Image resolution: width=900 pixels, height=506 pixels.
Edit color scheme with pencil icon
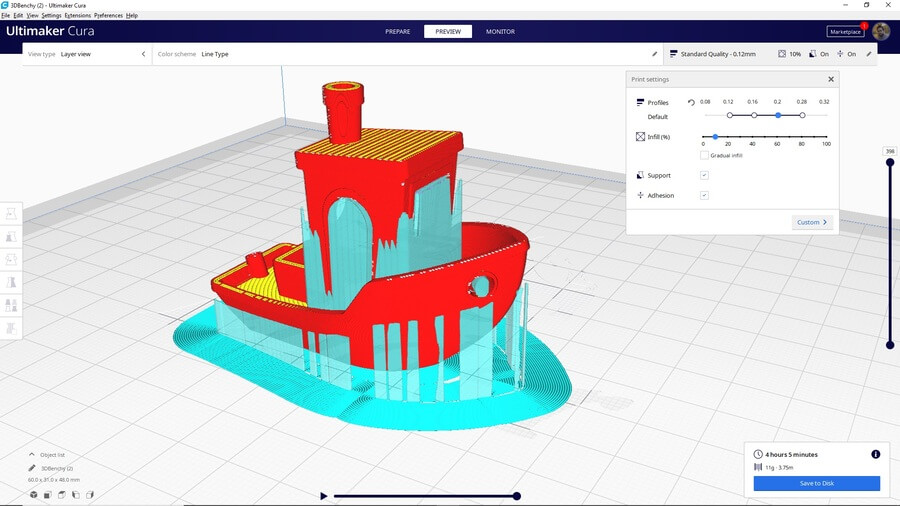655,54
